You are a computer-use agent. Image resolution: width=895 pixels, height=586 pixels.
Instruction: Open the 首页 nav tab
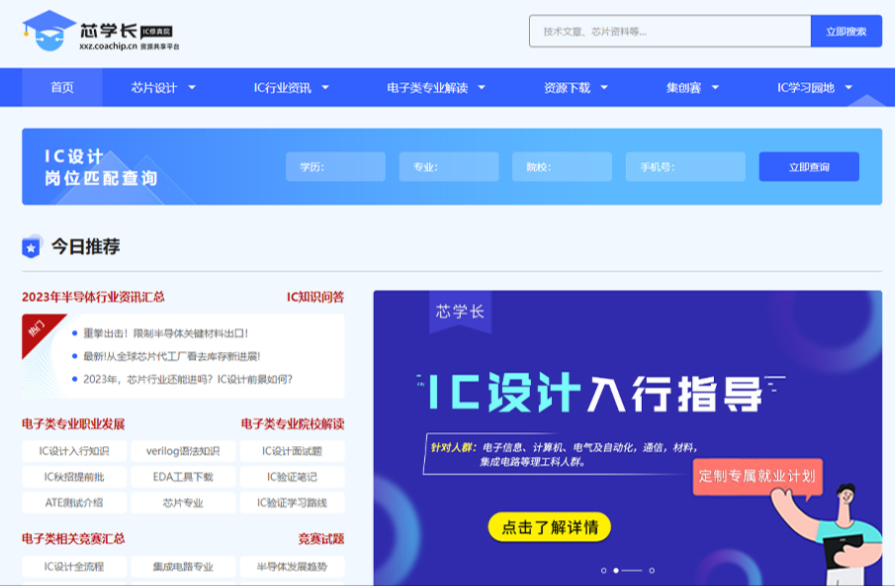[x=62, y=87]
